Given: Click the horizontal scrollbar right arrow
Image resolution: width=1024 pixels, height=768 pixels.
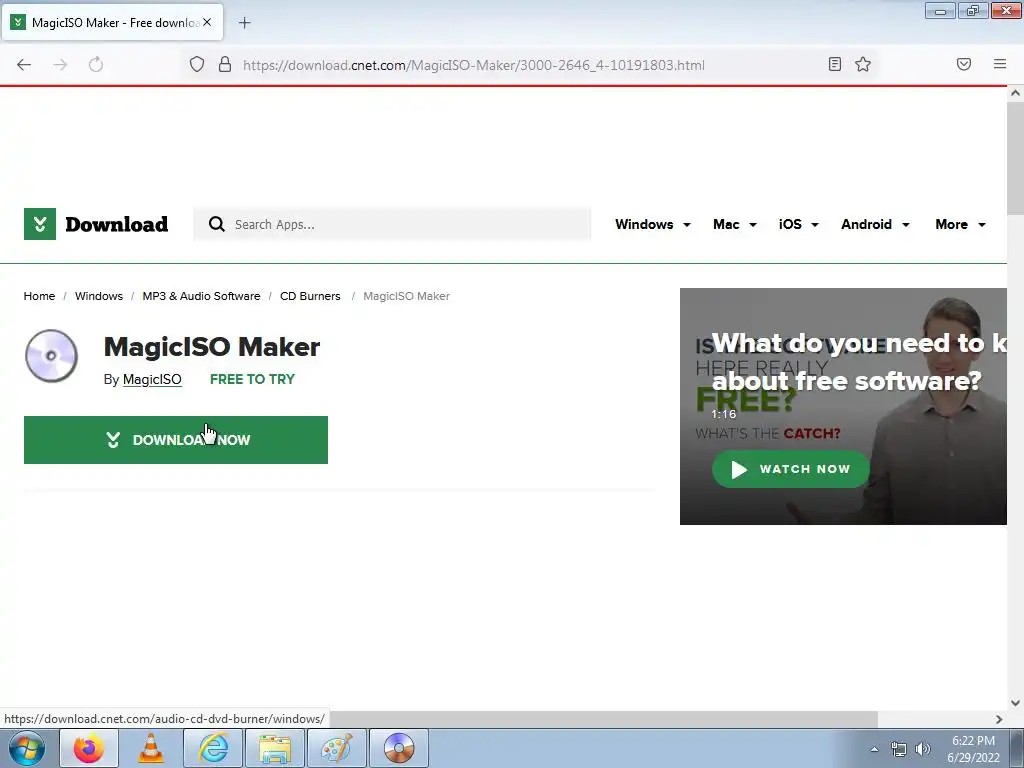Looking at the screenshot, I should pos(999,719).
